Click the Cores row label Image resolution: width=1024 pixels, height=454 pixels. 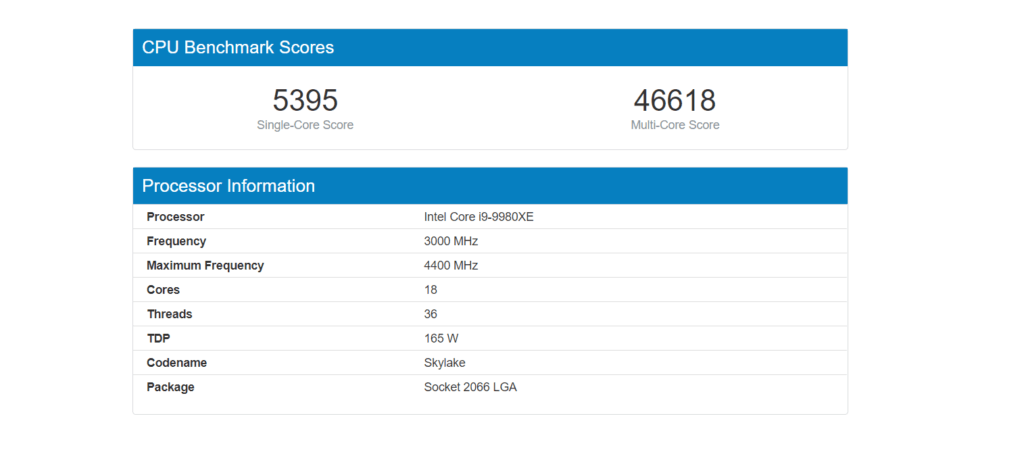(x=163, y=290)
